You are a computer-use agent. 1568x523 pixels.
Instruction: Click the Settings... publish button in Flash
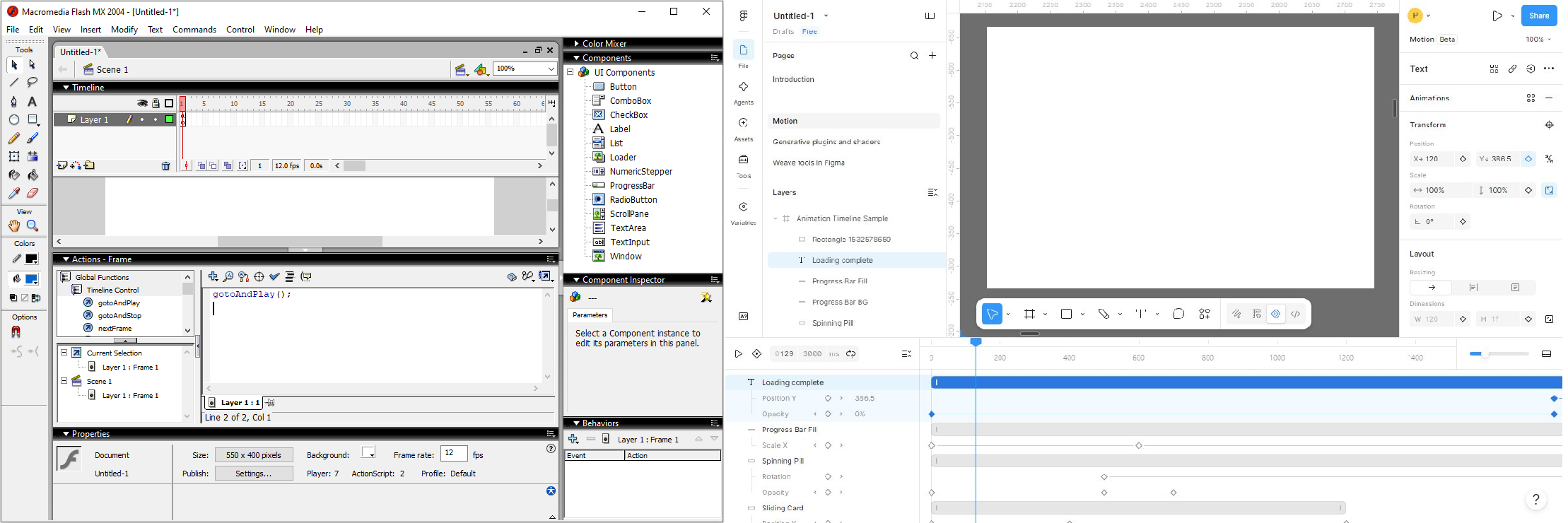coord(254,474)
